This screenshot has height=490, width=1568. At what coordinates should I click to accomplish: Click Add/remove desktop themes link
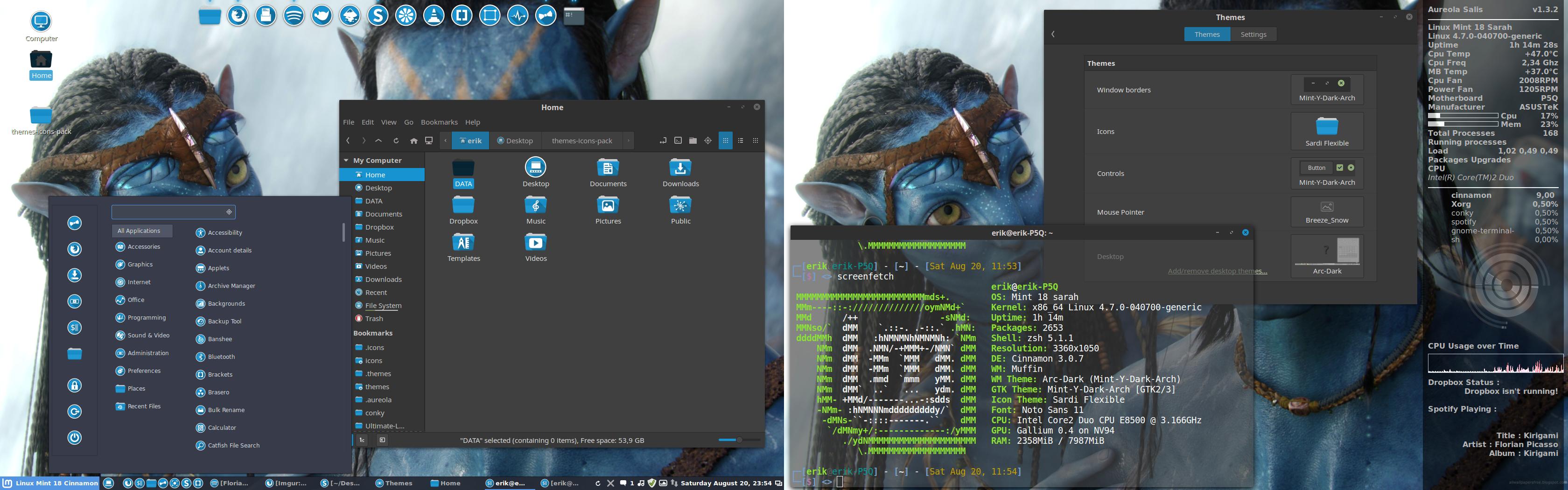pos(1218,272)
